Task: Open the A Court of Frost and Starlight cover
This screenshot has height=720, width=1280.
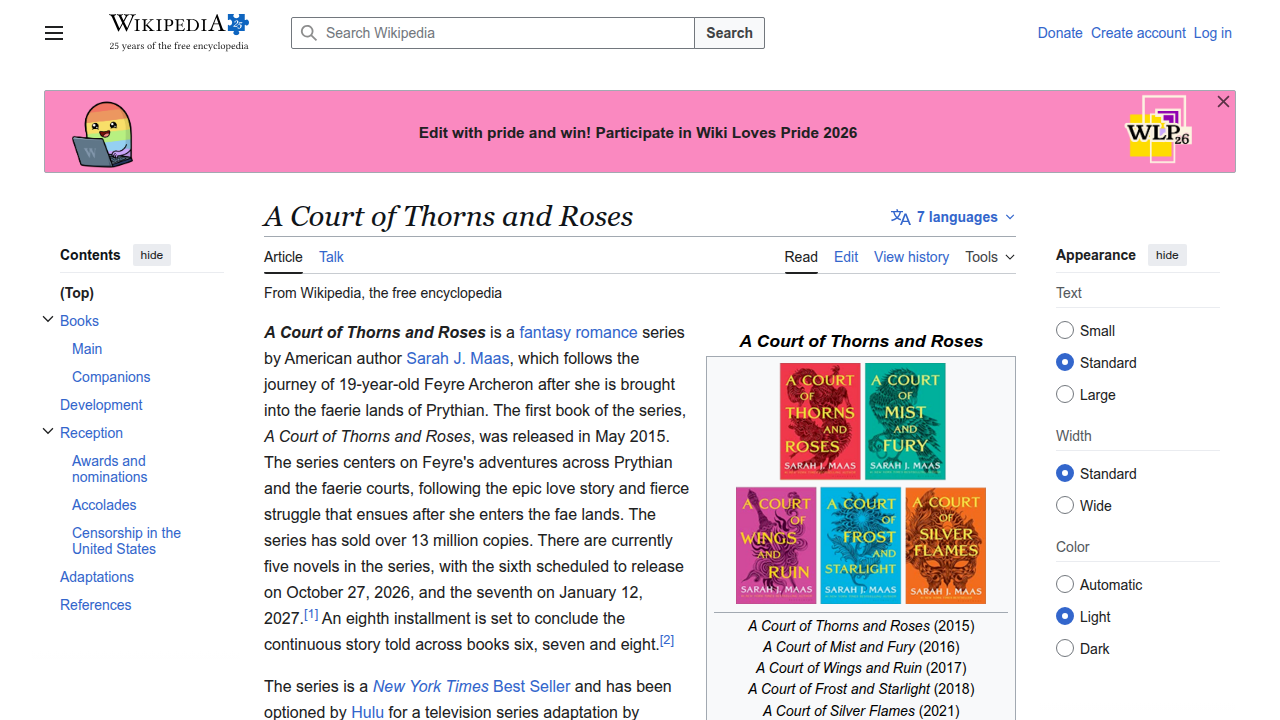Action: click(861, 545)
